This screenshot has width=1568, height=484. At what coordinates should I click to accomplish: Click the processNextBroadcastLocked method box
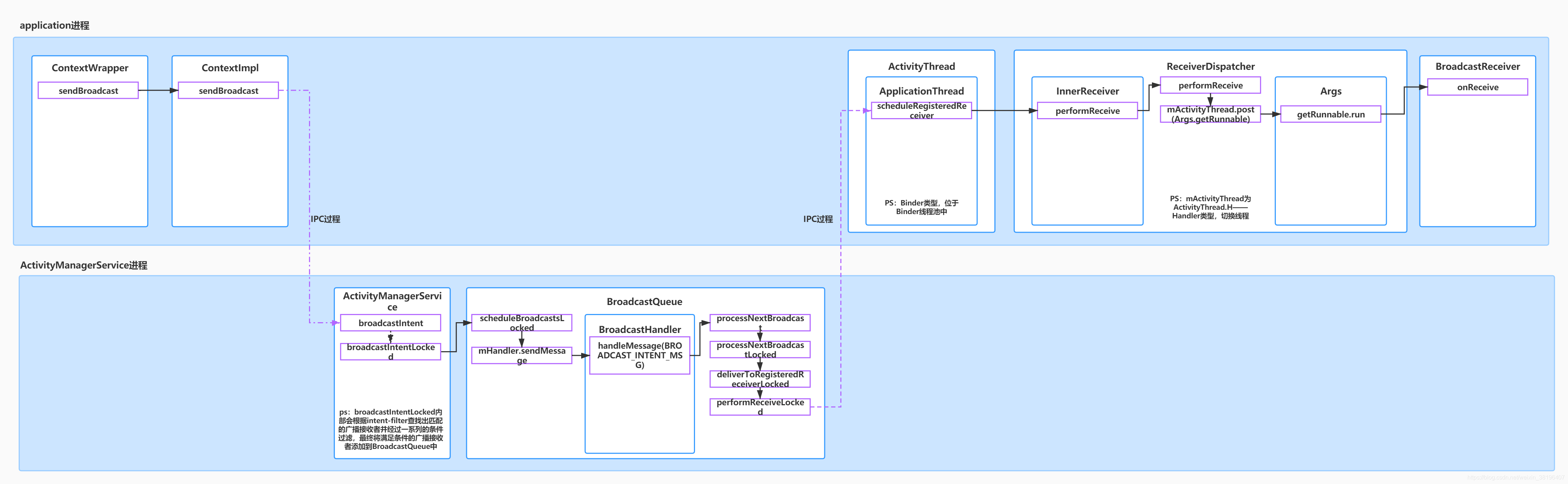point(760,349)
